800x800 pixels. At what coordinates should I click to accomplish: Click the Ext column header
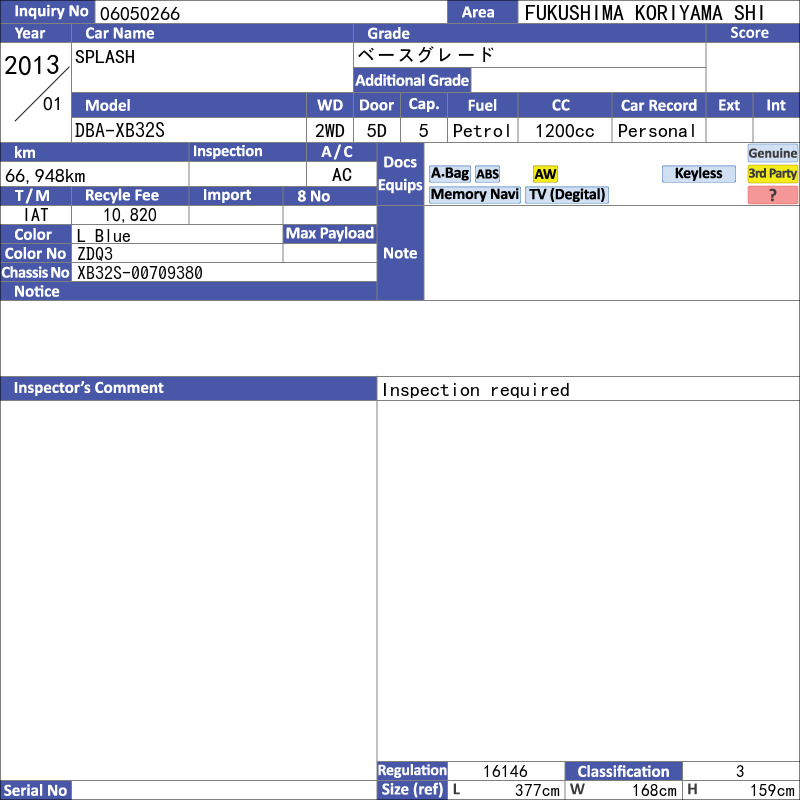[729, 105]
